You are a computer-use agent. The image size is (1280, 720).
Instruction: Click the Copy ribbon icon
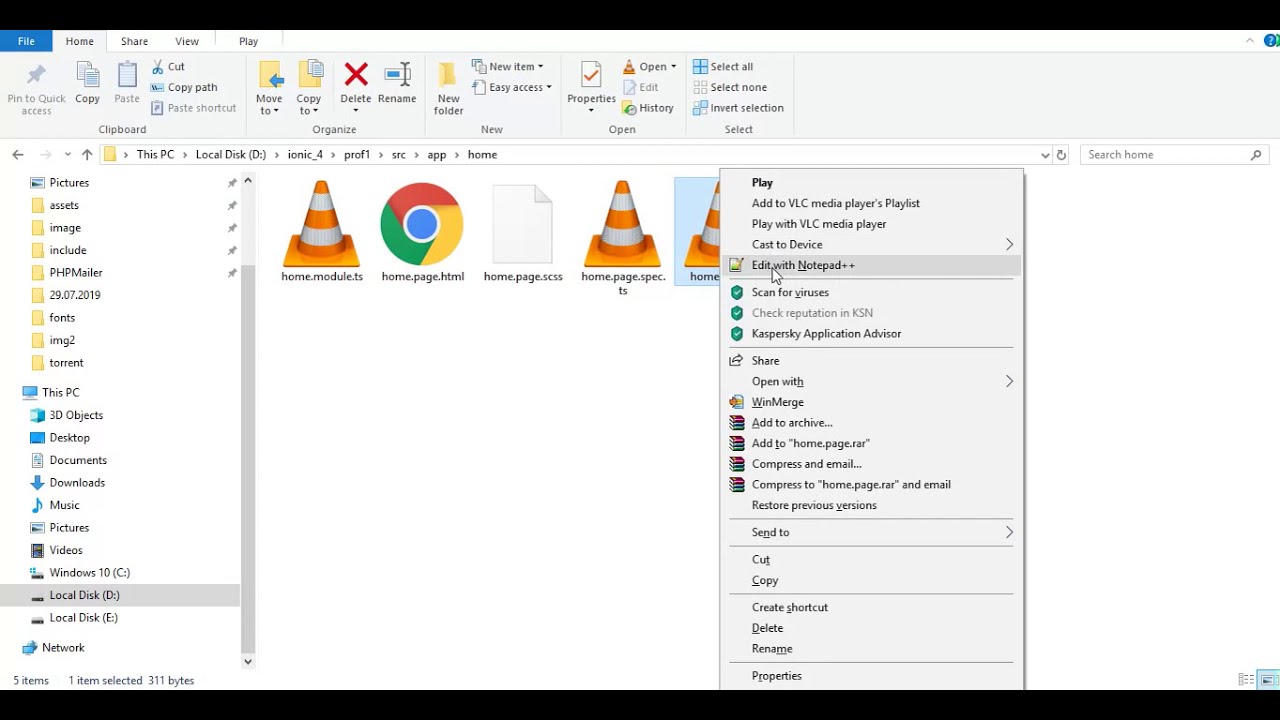[87, 77]
